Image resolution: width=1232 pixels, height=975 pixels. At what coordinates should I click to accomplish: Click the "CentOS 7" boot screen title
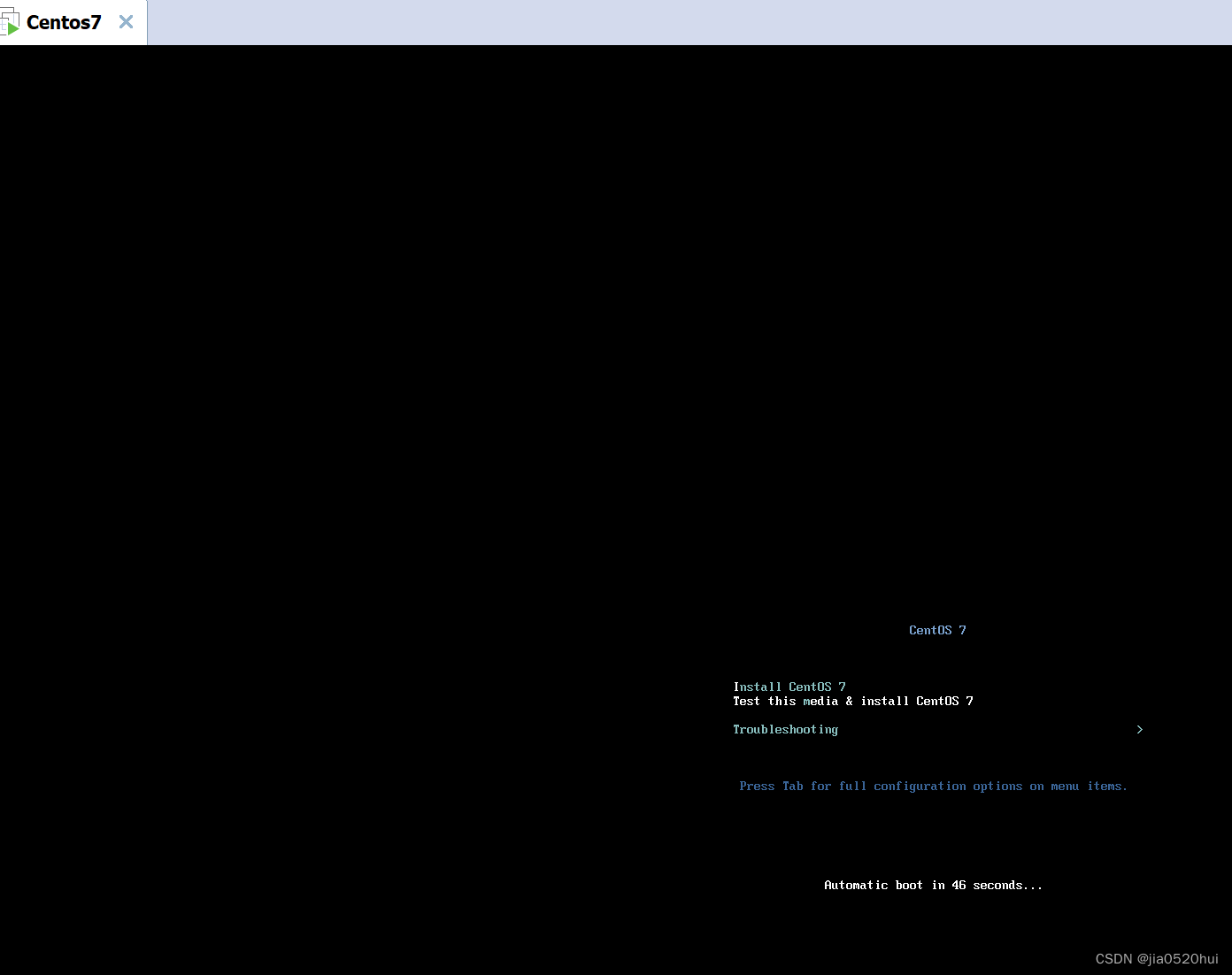(937, 629)
